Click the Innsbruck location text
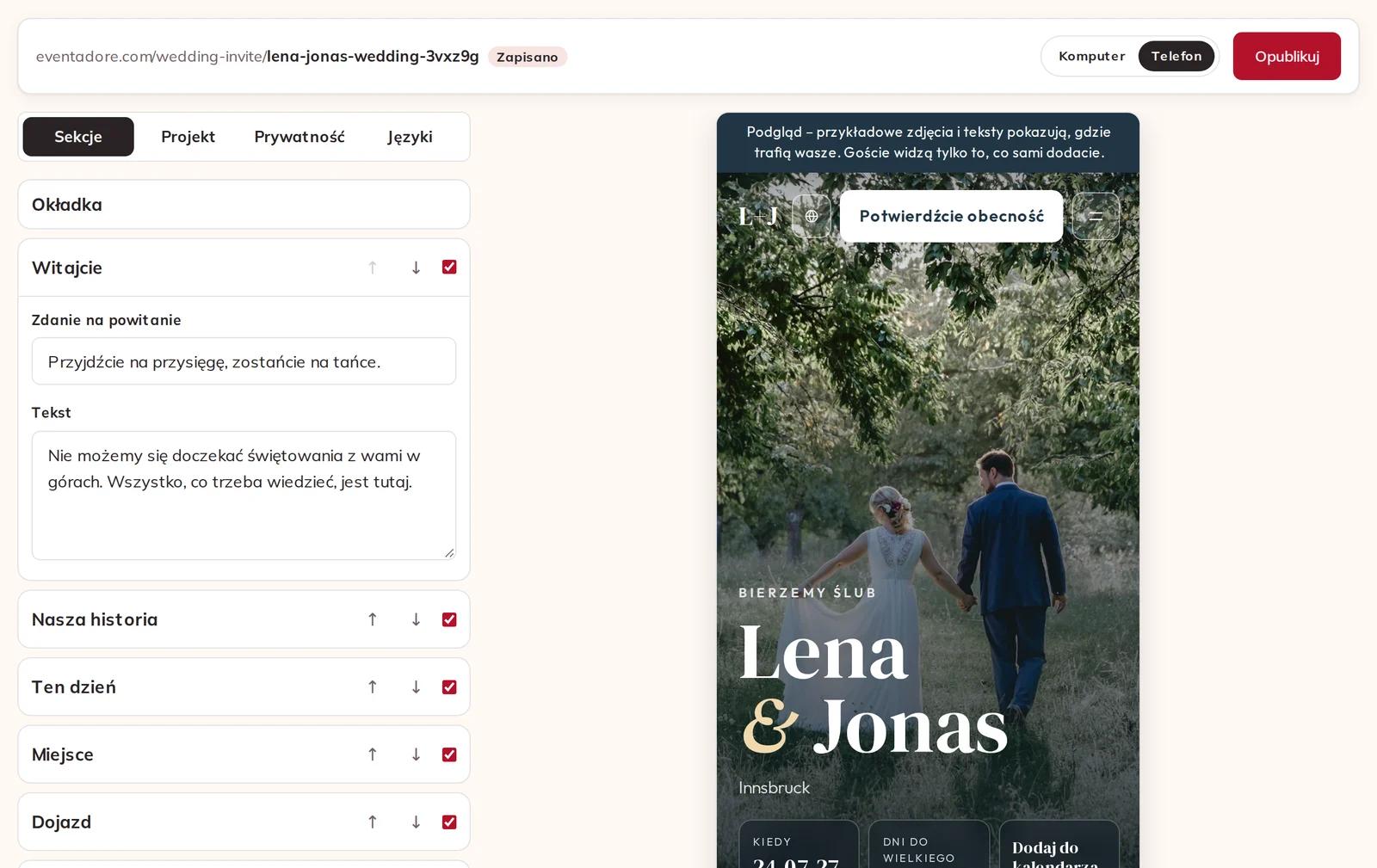The image size is (1377, 868). tap(774, 787)
